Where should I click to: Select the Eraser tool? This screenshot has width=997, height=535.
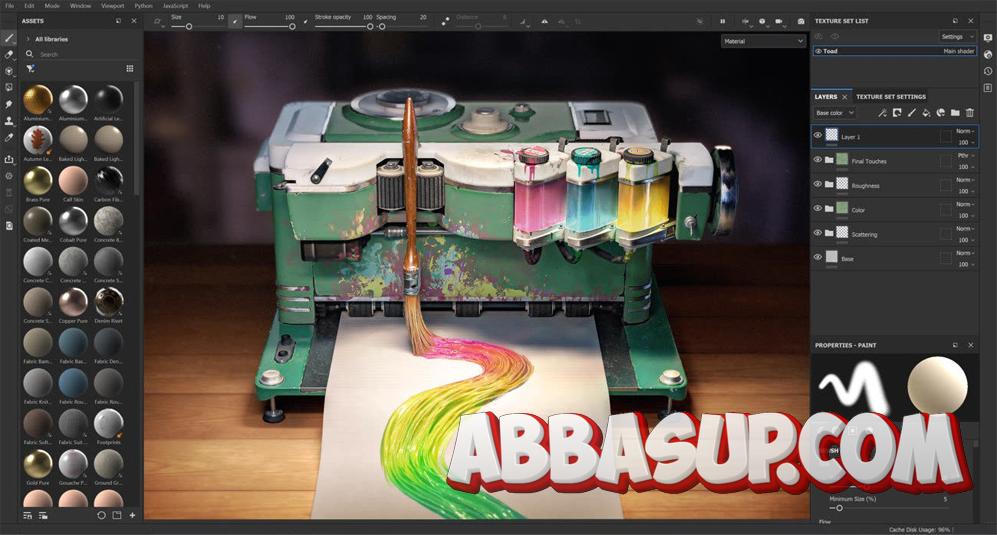9,55
